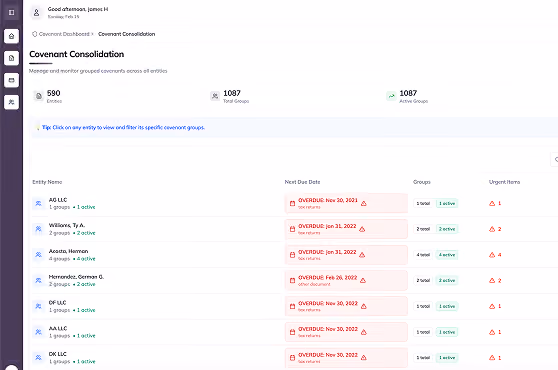Screen dimensions: 558x370
Task: Click the Total Groups stat icon
Action: [215, 96]
